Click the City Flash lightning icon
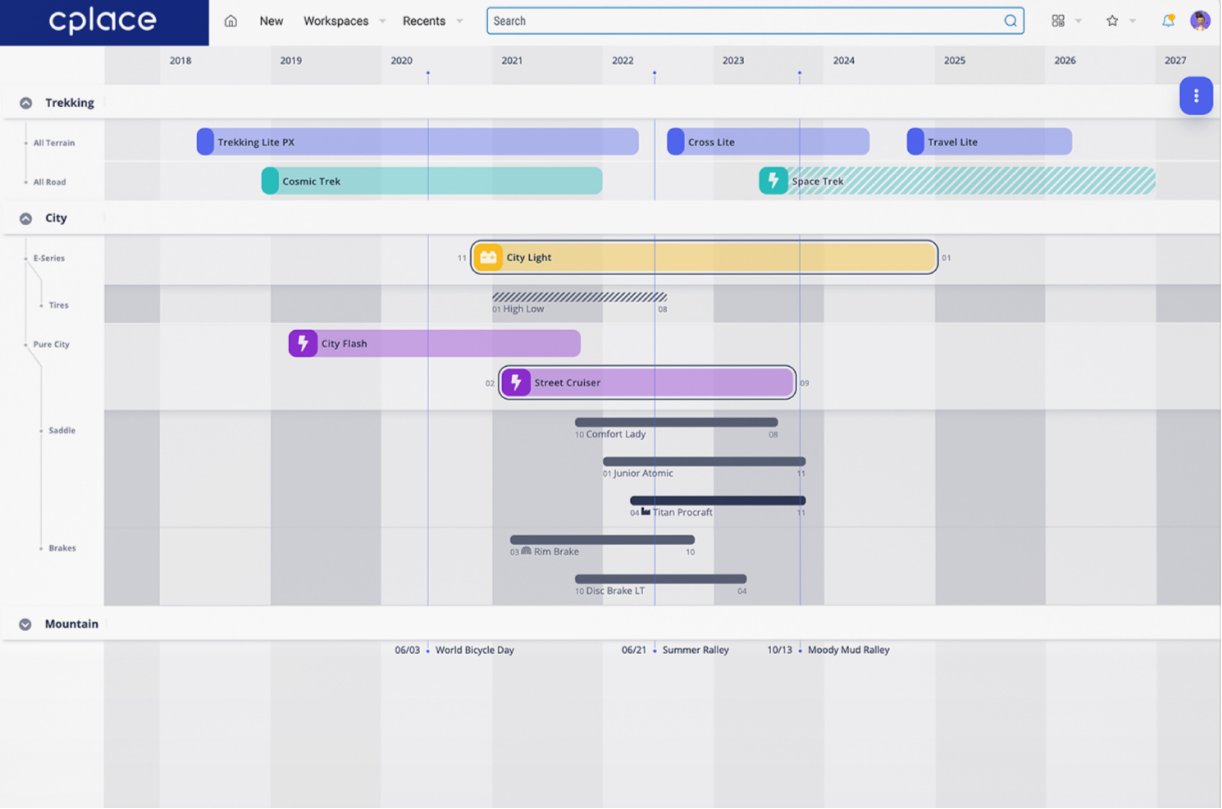The width and height of the screenshot is (1222, 809). tap(303, 344)
